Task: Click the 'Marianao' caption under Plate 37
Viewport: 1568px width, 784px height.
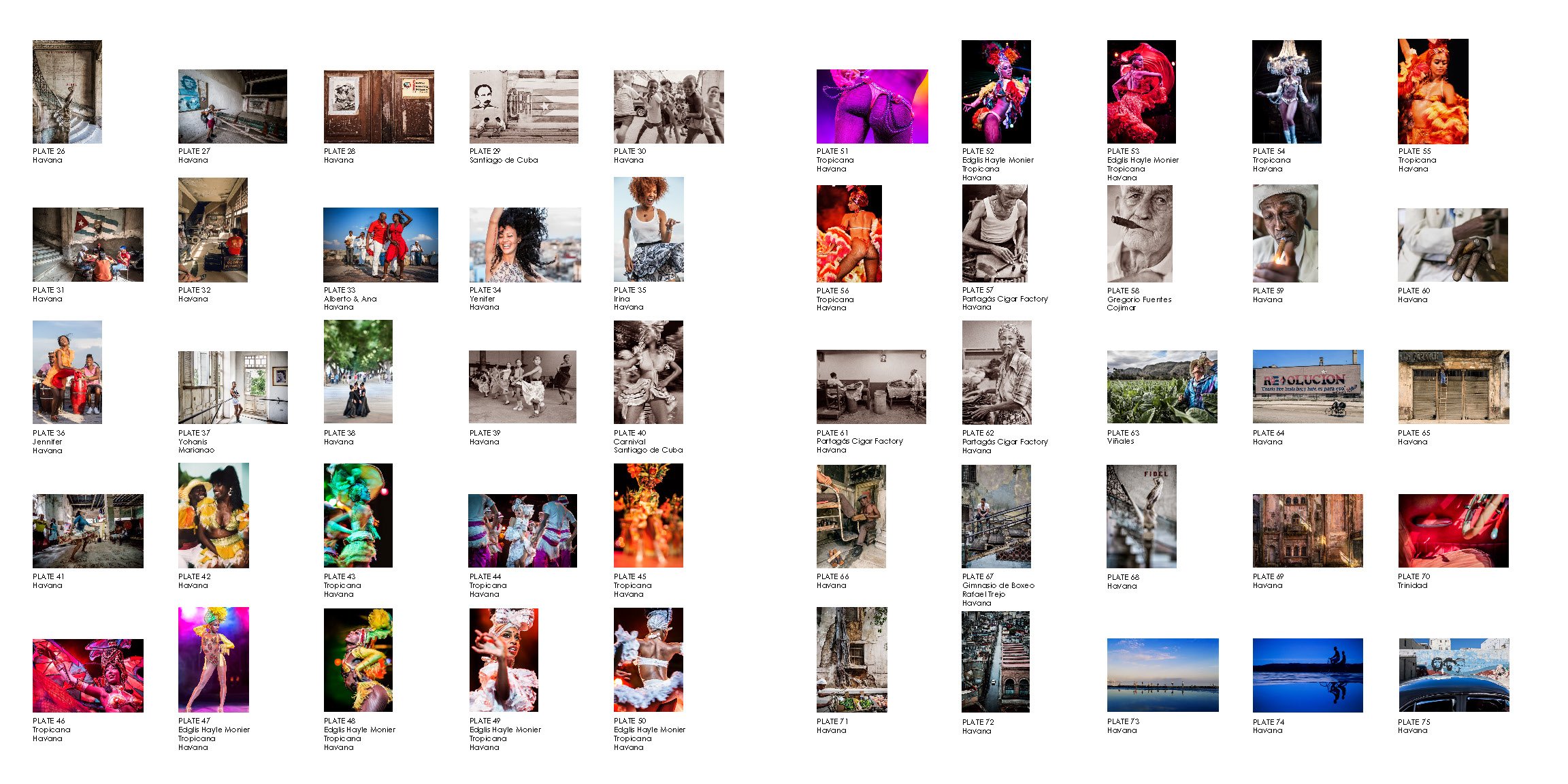Action: pos(196,450)
